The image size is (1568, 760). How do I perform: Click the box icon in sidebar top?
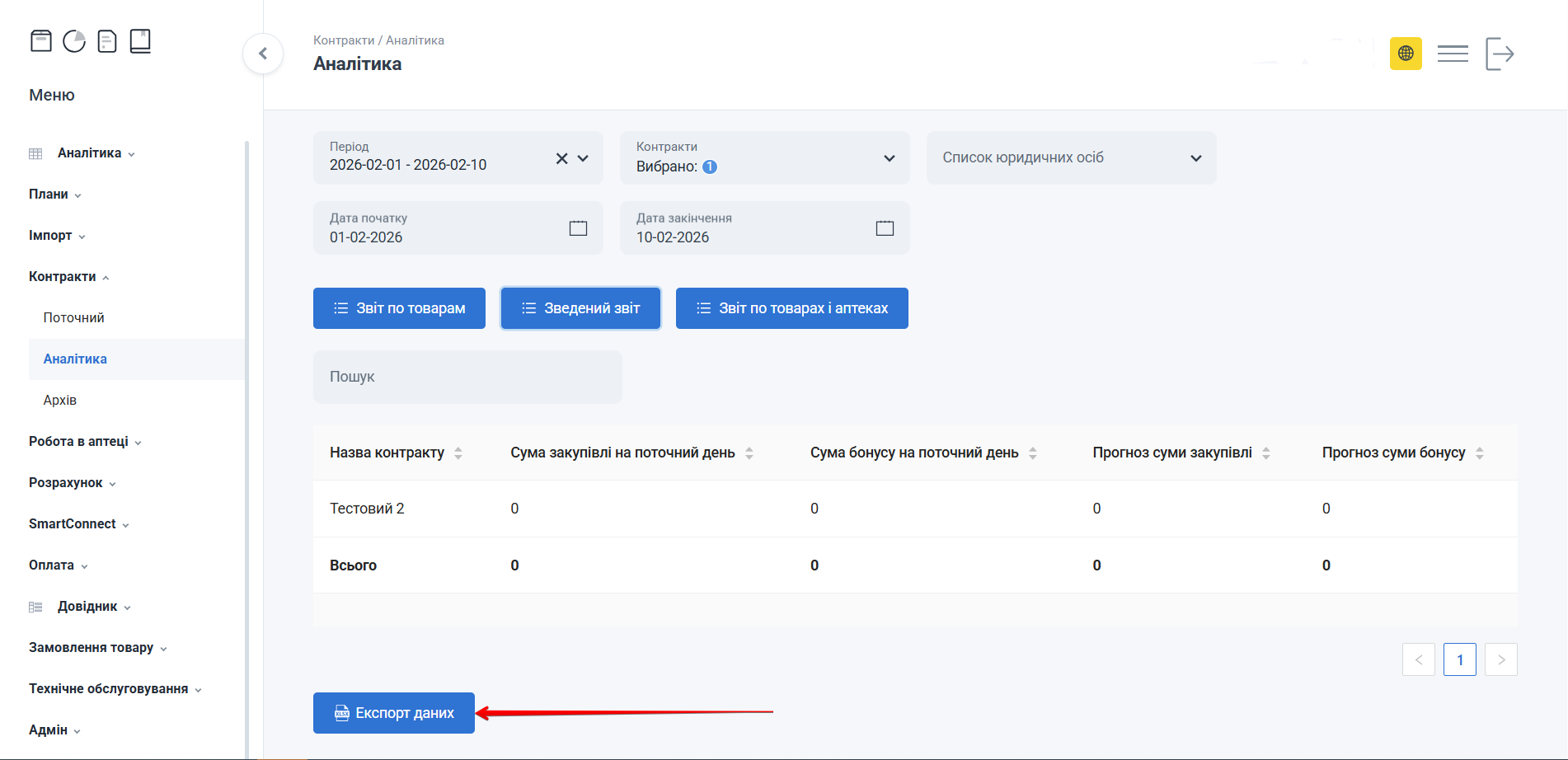pos(41,41)
